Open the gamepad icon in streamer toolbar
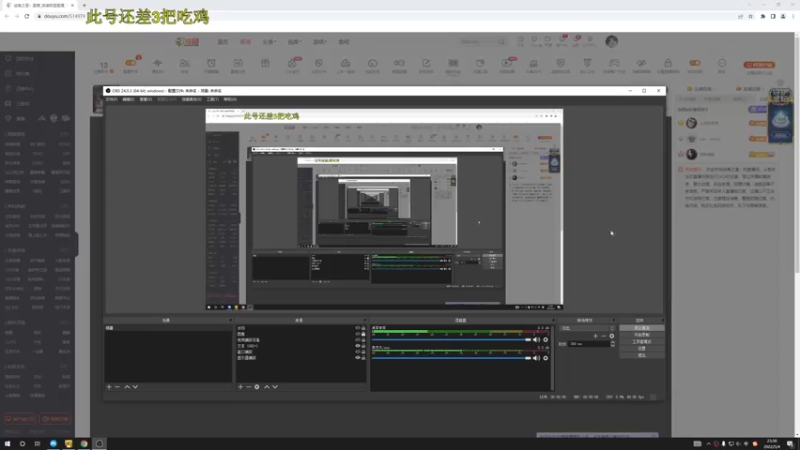 point(614,63)
